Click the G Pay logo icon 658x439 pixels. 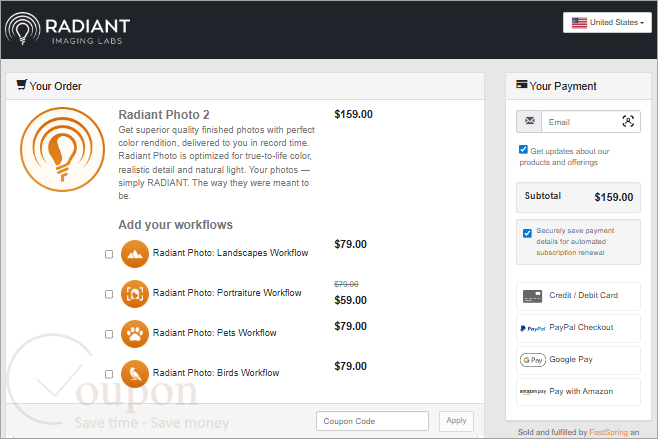[533, 360]
